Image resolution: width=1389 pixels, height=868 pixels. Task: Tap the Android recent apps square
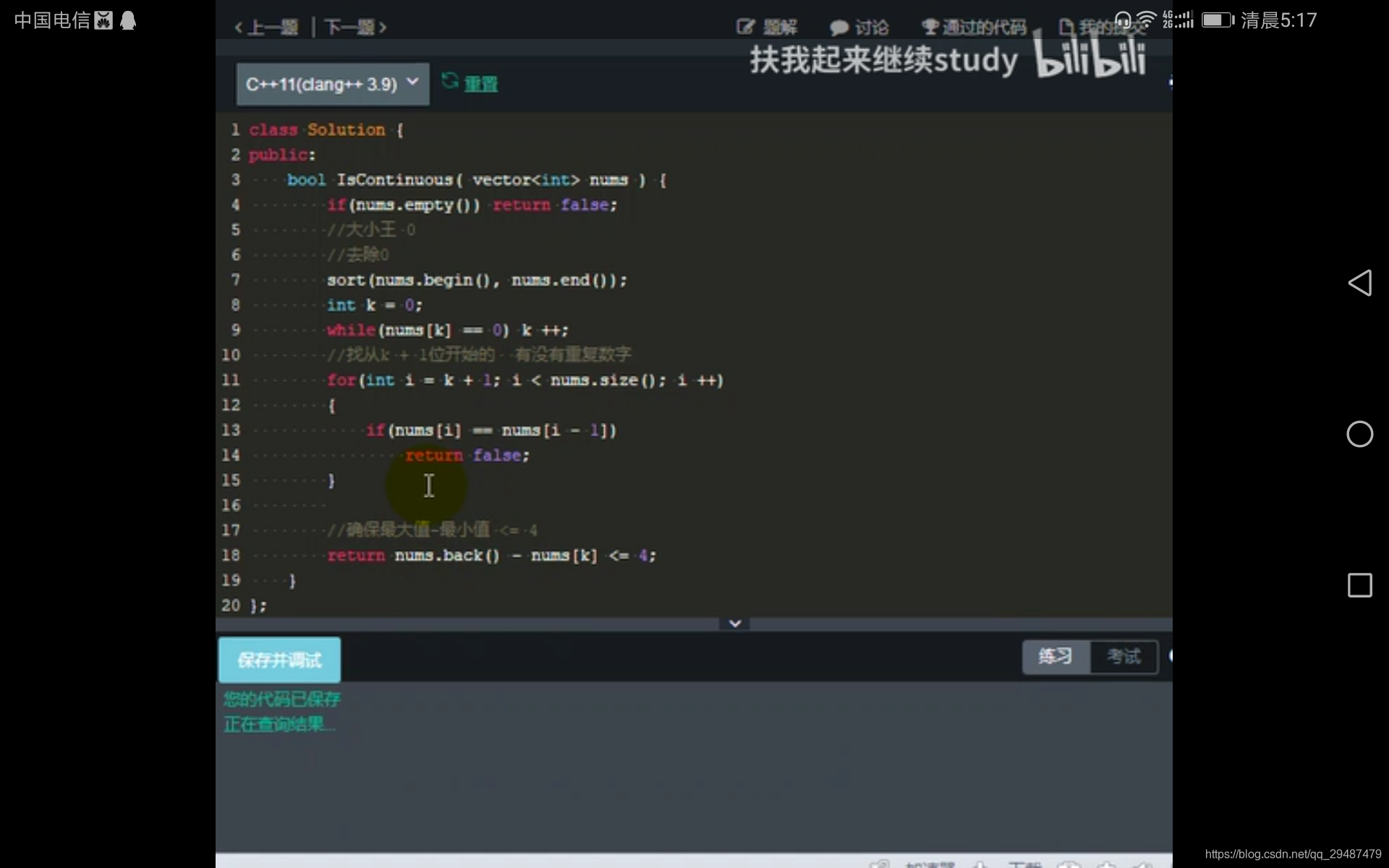pos(1359,585)
